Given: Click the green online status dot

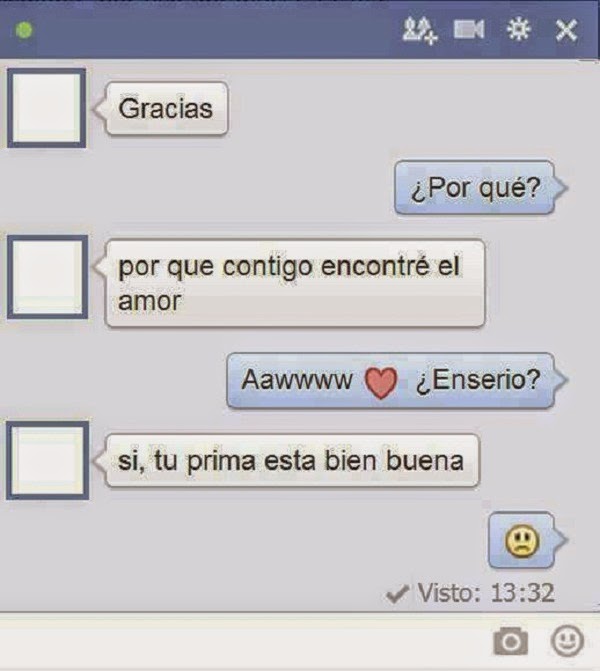Looking at the screenshot, I should coord(24,30).
